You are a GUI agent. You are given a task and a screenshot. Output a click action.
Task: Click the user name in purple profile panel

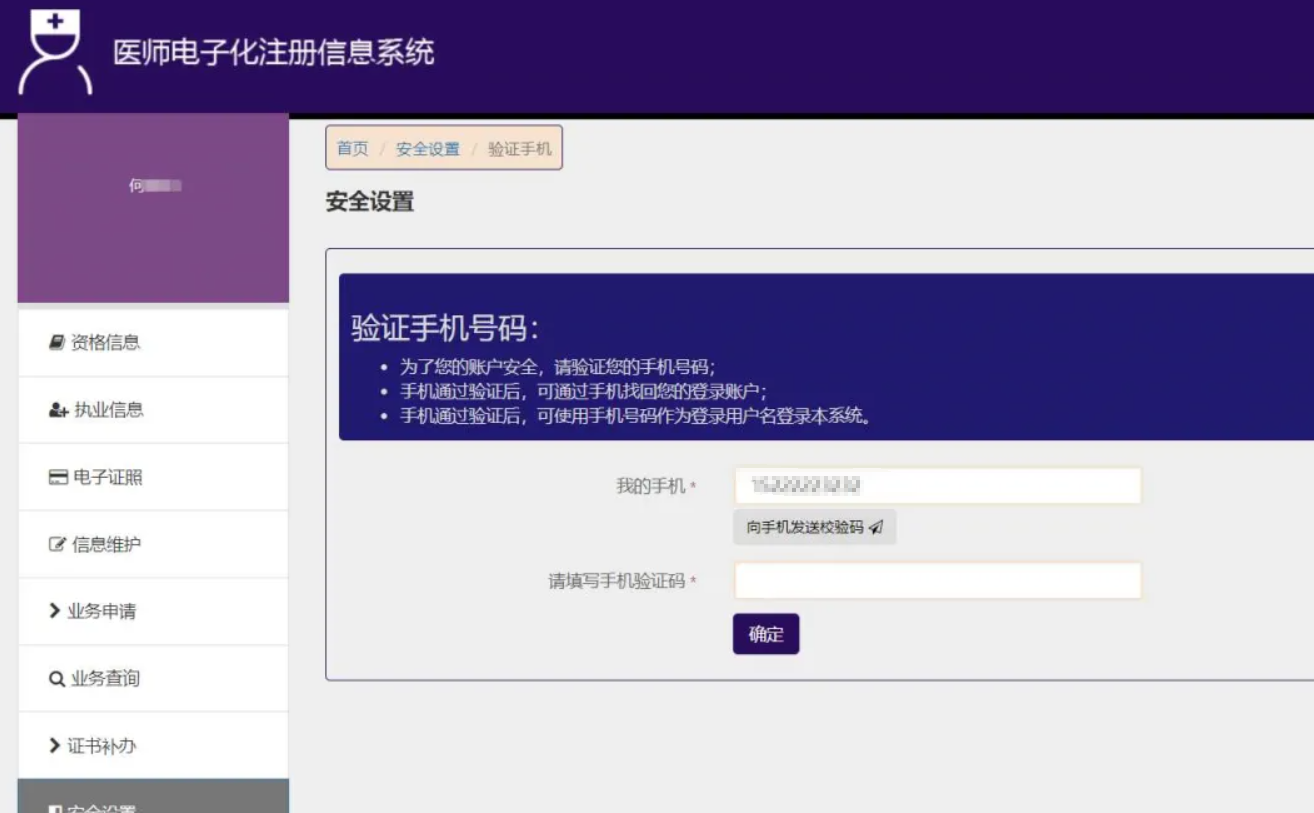pyautogui.click(x=154, y=186)
